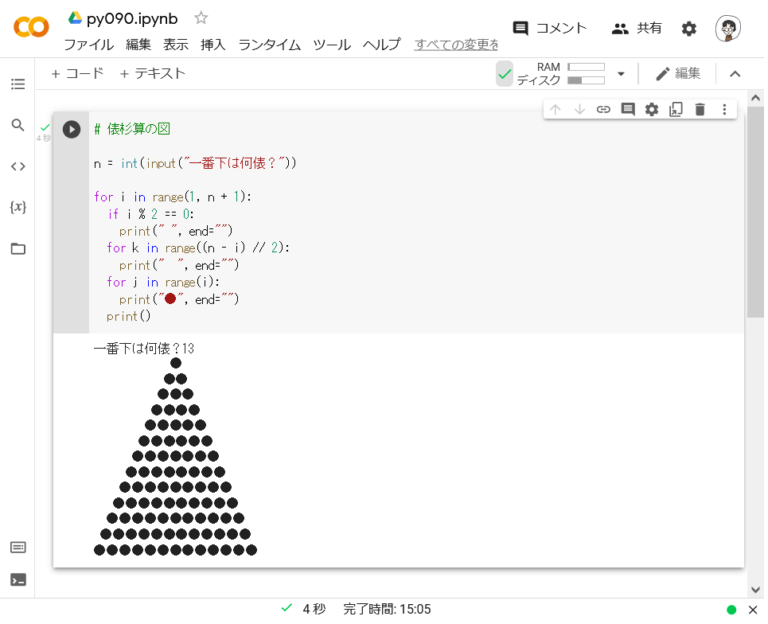Open more cell actions menu
The image size is (768, 624).
[725, 109]
